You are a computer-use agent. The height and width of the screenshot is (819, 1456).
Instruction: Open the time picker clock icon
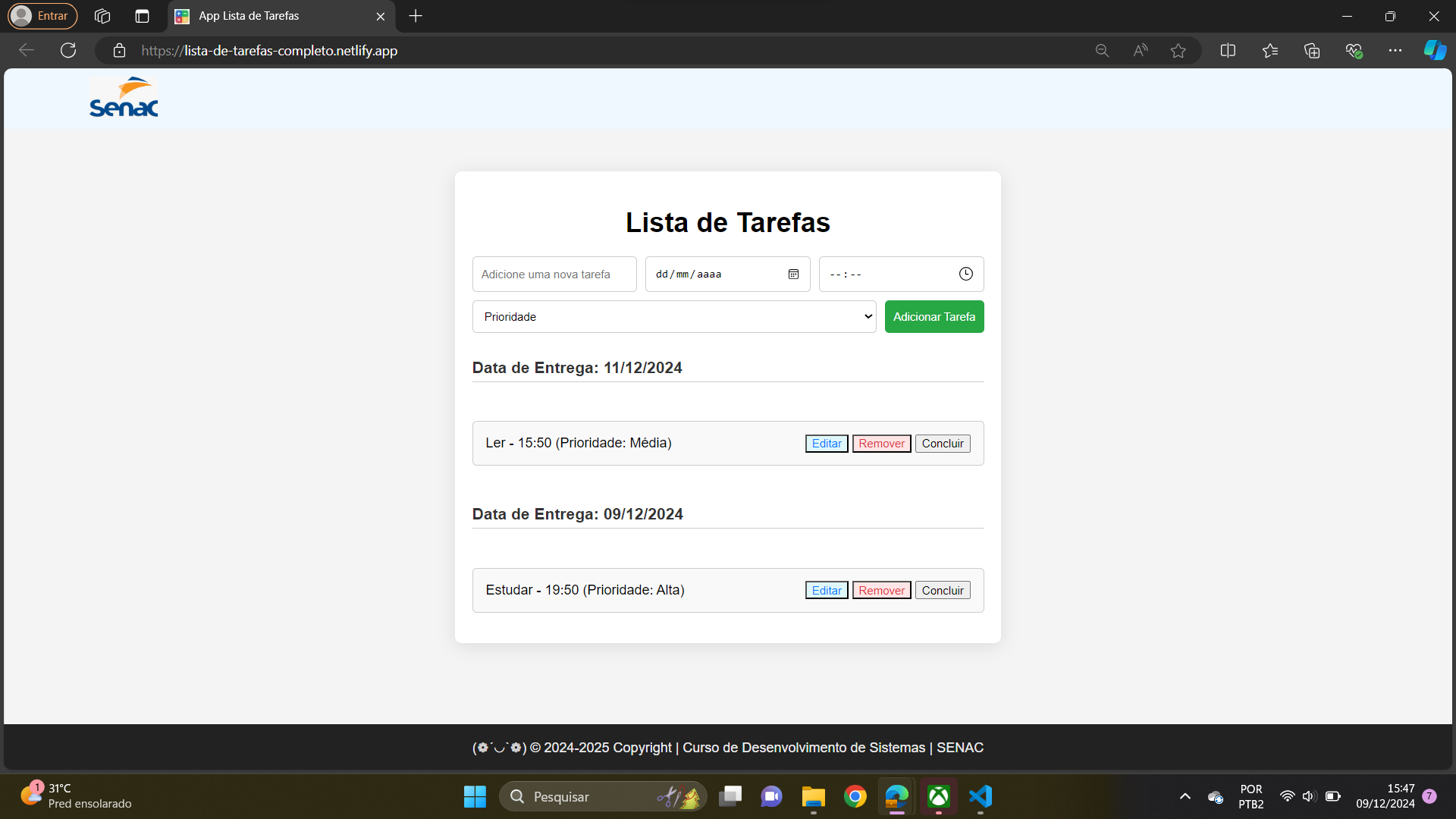point(965,275)
